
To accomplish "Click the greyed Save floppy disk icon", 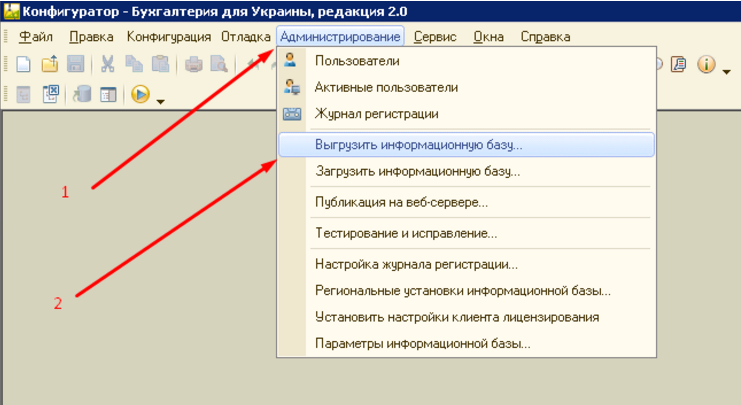I will coord(76,64).
